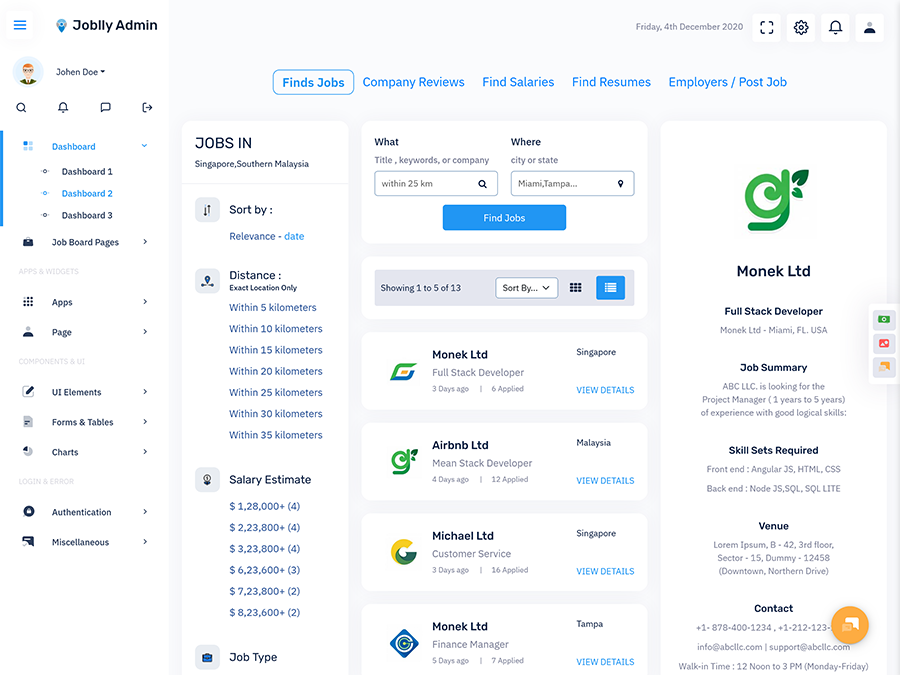Image resolution: width=900 pixels, height=675 pixels.
Task: Open Dashboard 2 in the sidebar
Action: 87,193
